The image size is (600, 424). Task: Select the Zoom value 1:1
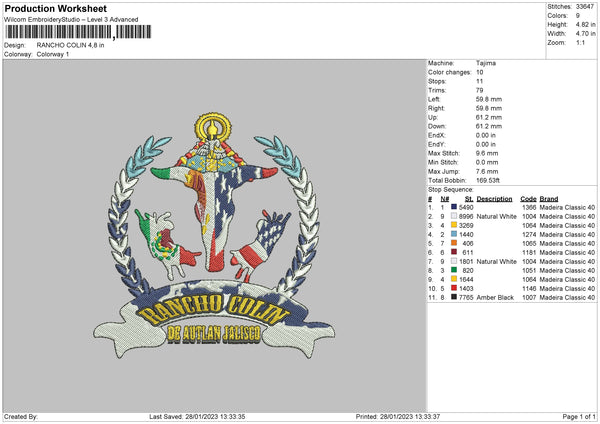tap(580, 42)
